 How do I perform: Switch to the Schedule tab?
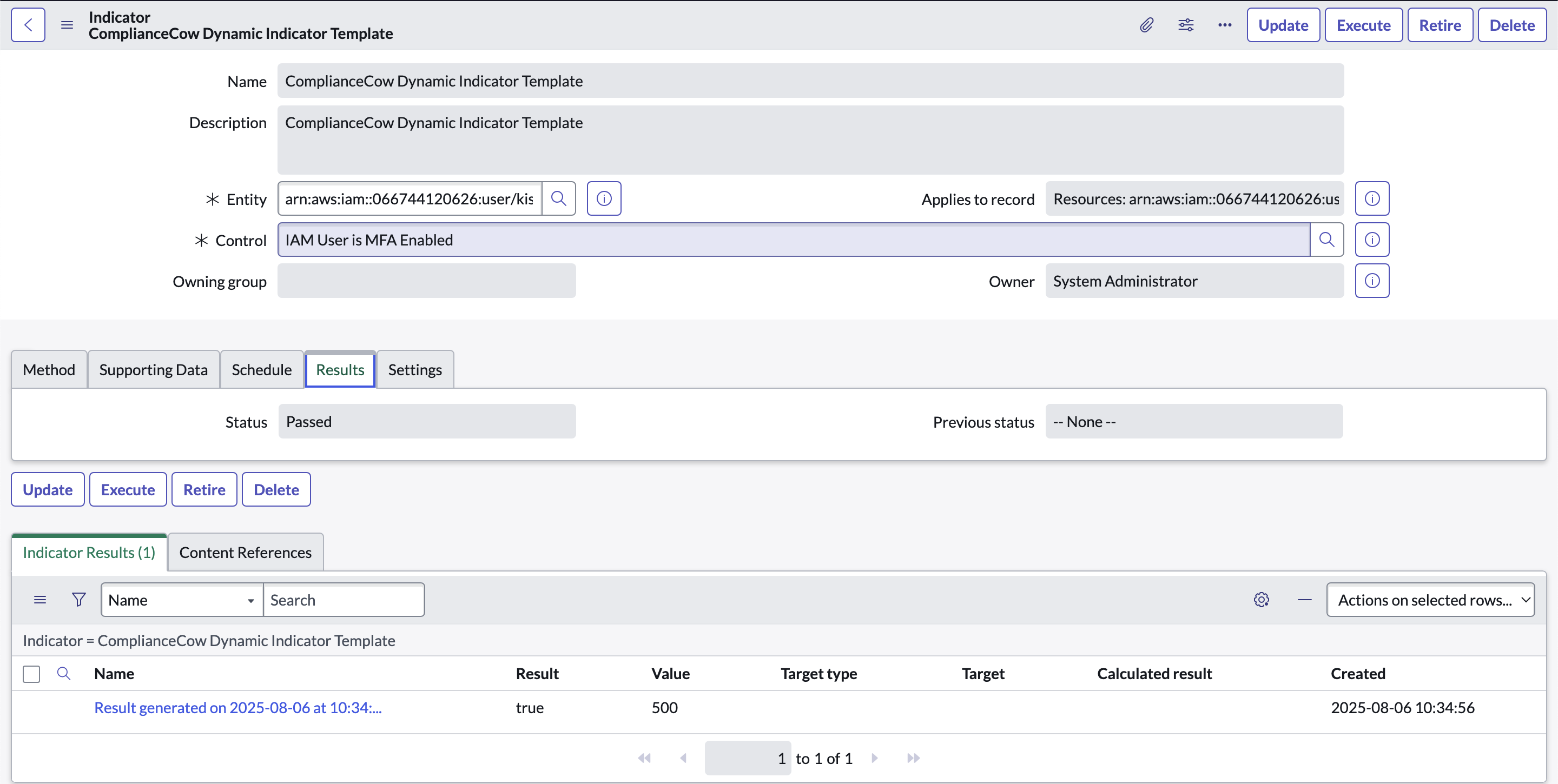tap(261, 369)
